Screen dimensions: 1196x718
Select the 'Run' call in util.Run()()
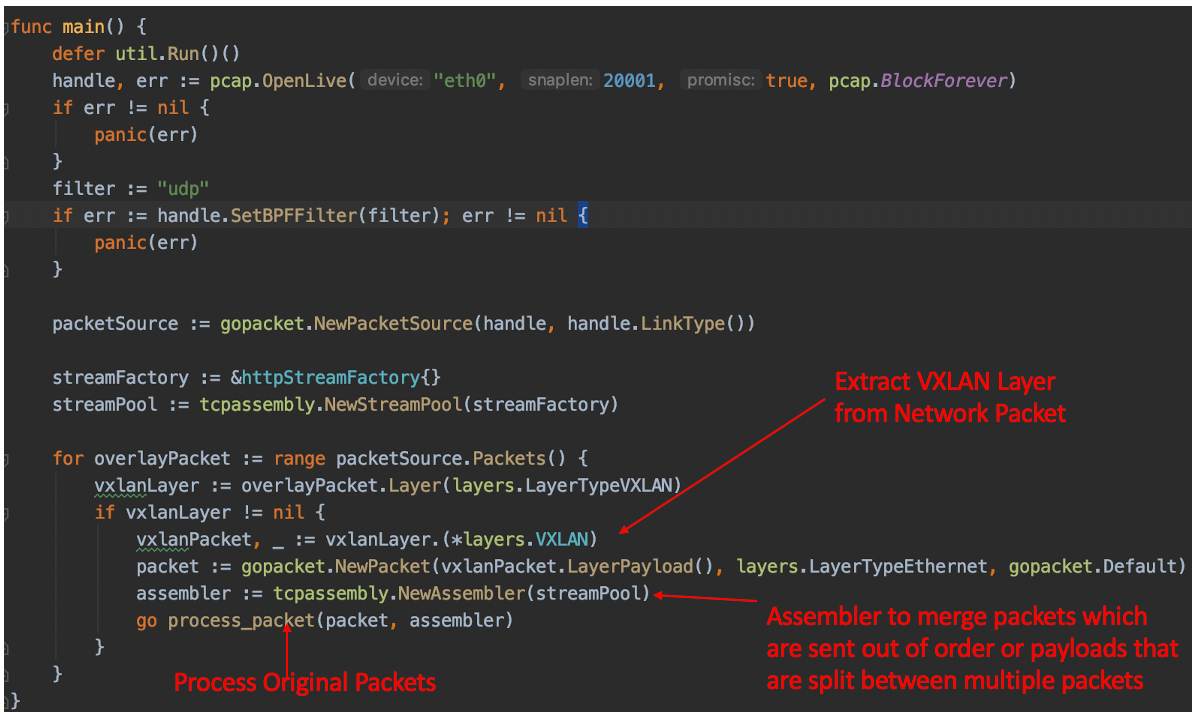point(183,54)
